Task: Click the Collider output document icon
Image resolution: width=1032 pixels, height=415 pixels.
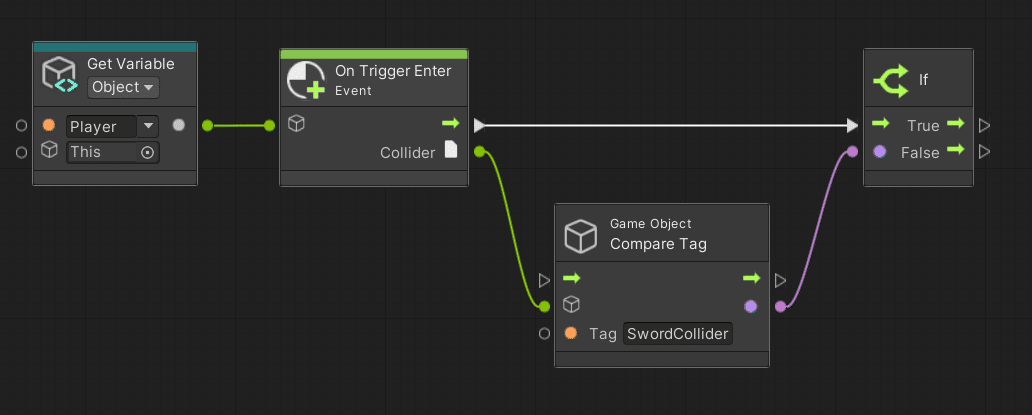Action: (450, 150)
